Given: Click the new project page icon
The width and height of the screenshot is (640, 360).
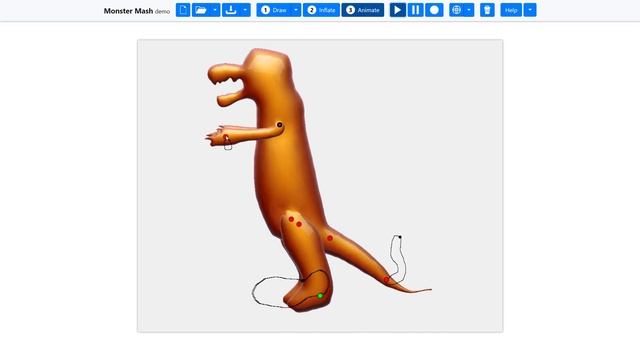Looking at the screenshot, I should pos(183,10).
